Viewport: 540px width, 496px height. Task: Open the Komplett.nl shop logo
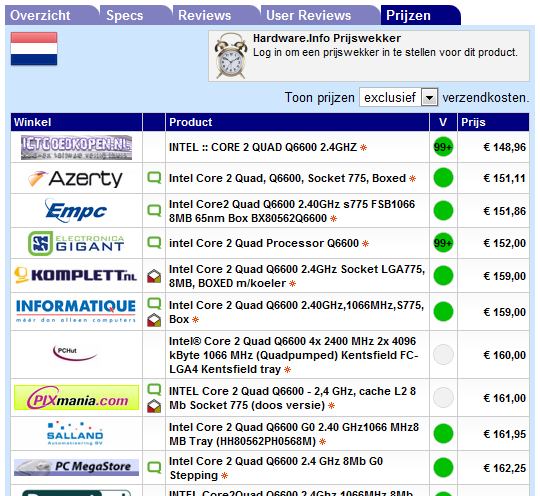coord(75,276)
